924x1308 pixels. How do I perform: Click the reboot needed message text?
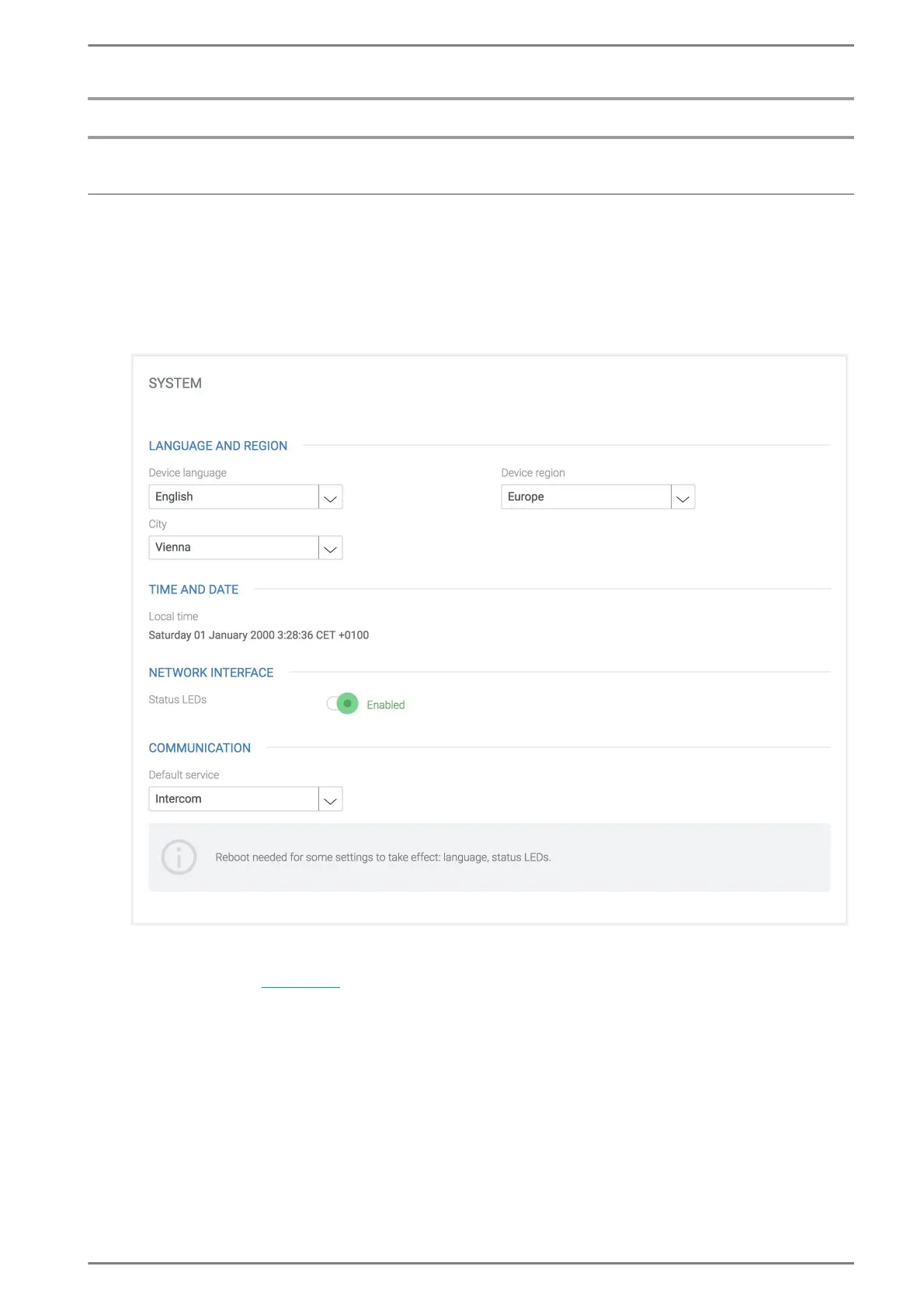[x=383, y=858]
